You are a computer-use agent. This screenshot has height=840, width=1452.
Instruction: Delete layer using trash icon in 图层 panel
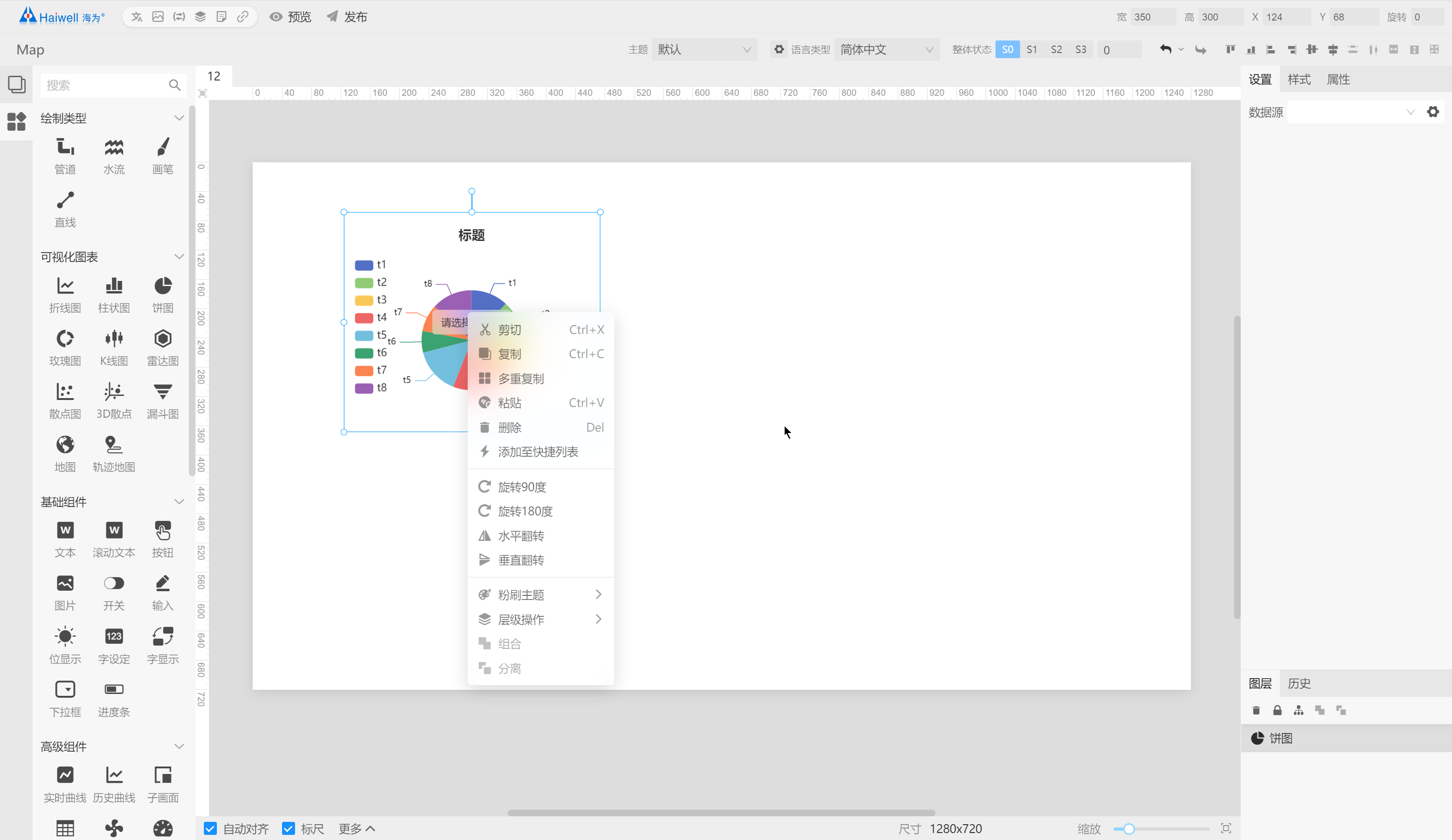click(1256, 710)
